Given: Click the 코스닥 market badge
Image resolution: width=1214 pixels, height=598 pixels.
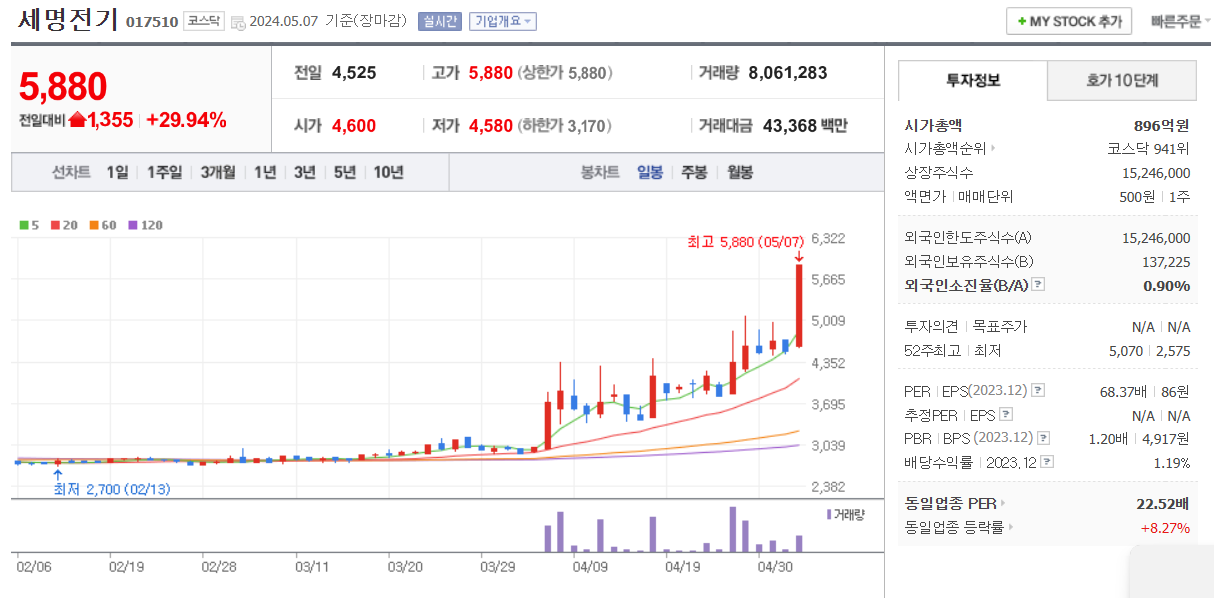Looking at the screenshot, I should coord(204,21).
